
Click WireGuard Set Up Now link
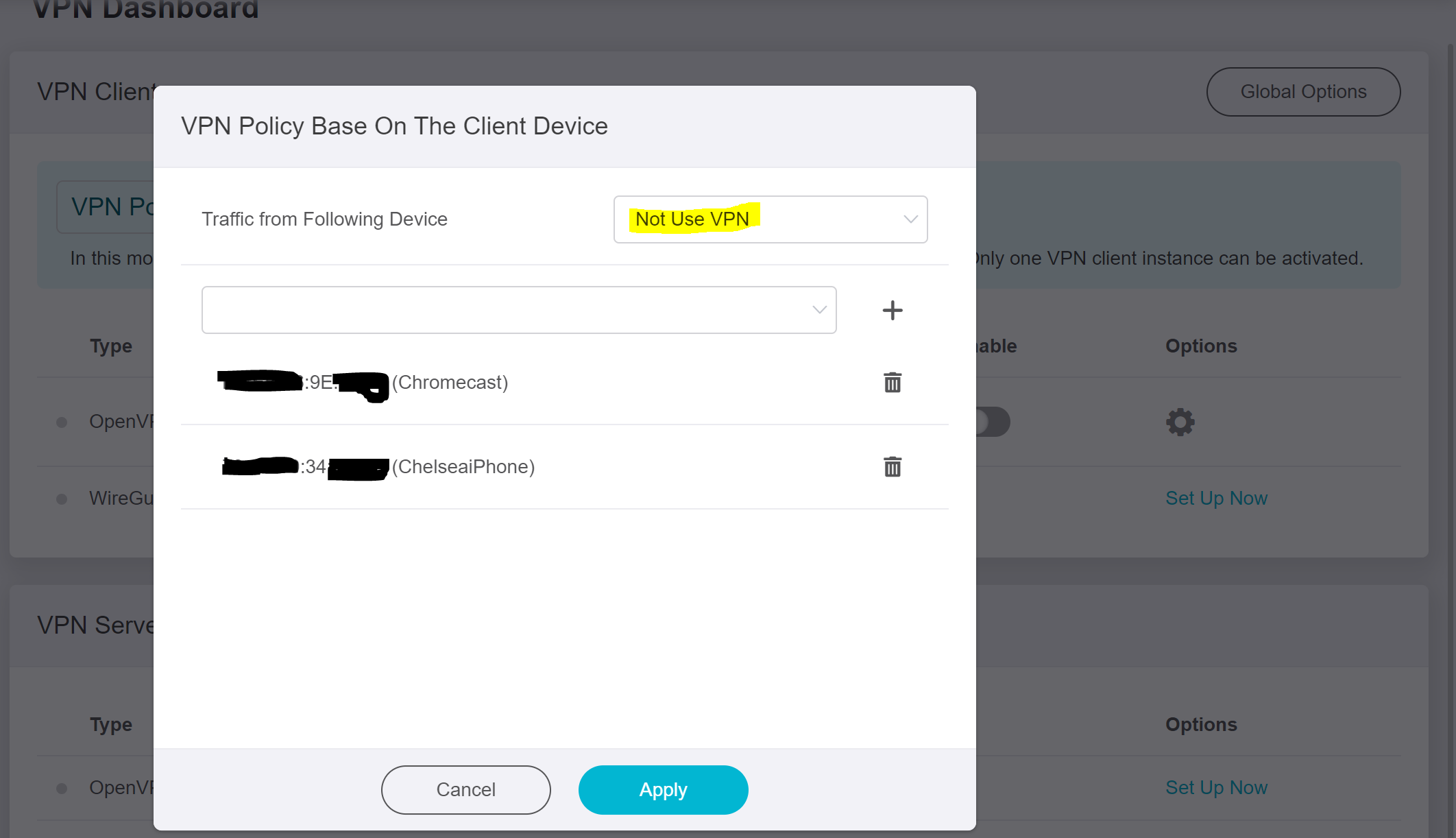(1216, 498)
